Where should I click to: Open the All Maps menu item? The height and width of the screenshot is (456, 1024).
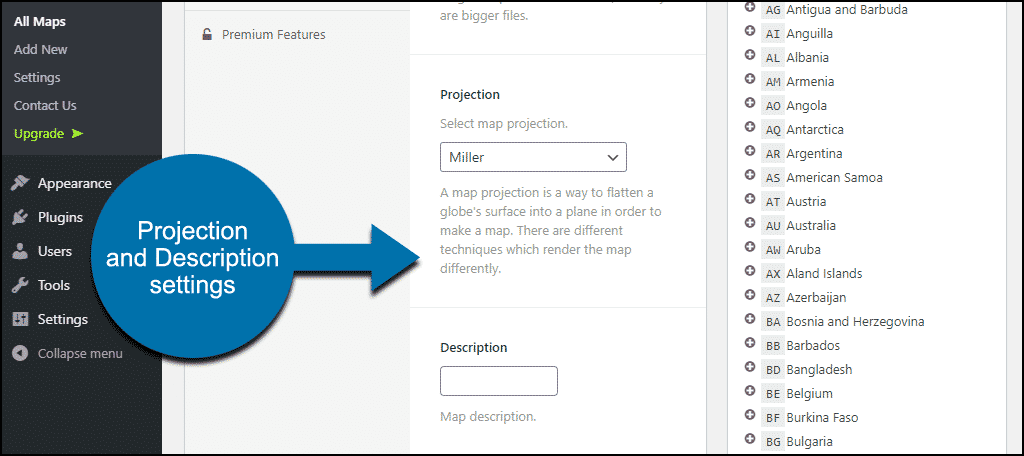click(40, 22)
